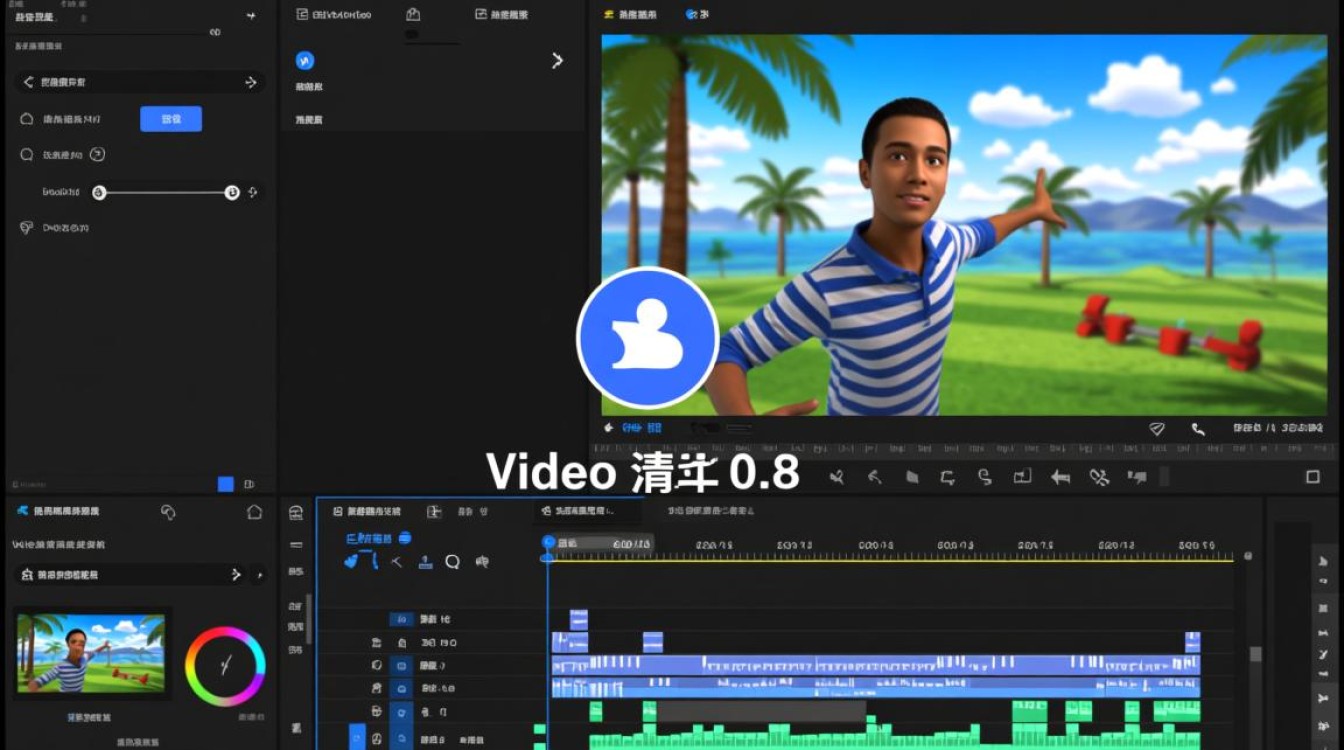Screen dimensions: 1344x750
Task: Click the small blue square at the bottom of the left panel
Action: tap(226, 484)
